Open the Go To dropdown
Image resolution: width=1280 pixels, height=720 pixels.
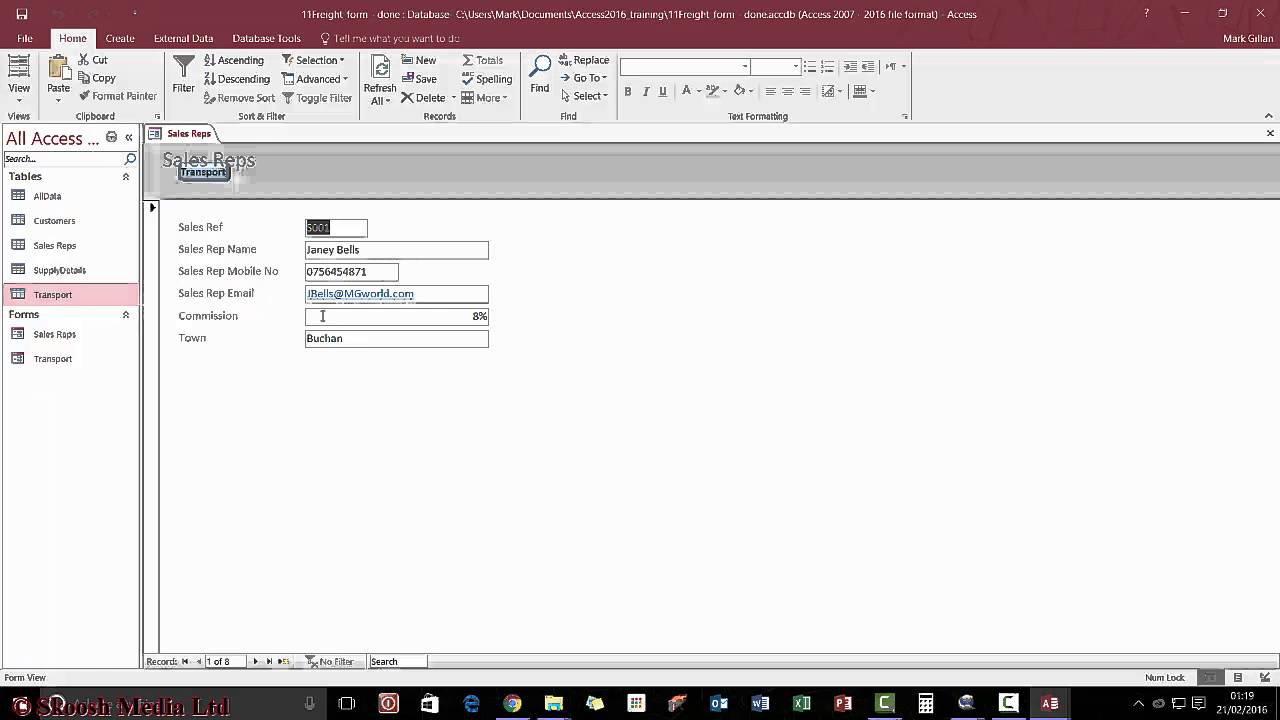point(583,78)
